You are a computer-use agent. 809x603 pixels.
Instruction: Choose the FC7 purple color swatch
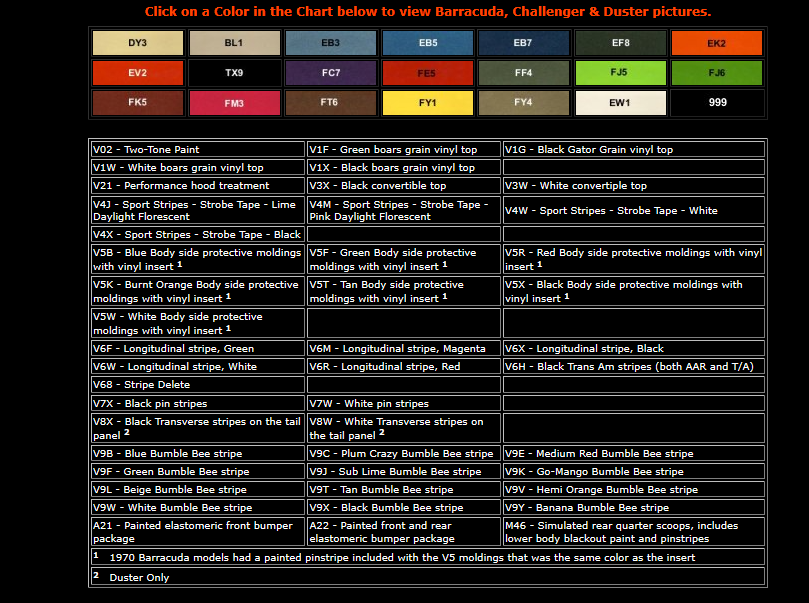coord(331,73)
